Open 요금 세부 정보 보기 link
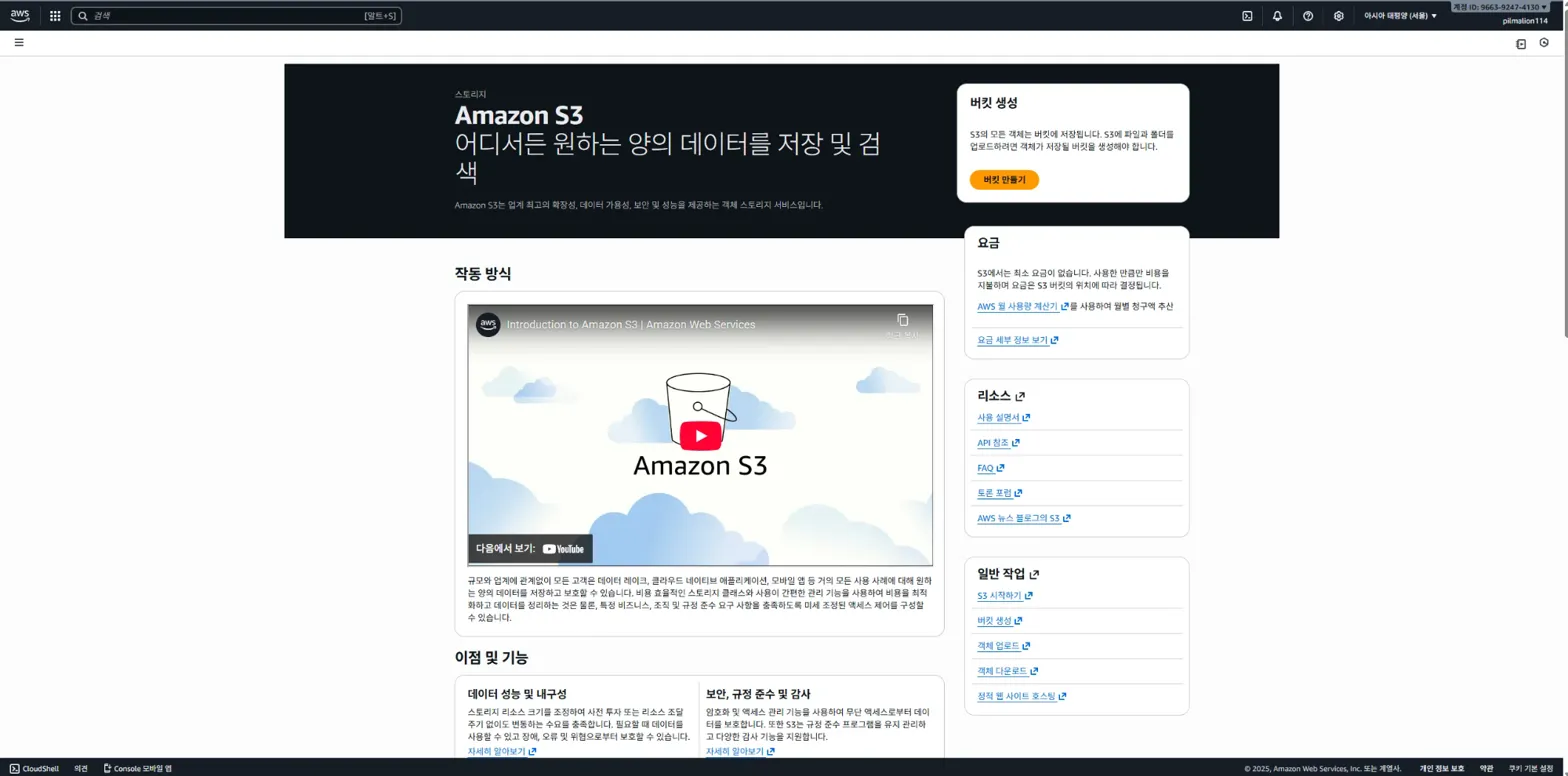 [x=1017, y=340]
